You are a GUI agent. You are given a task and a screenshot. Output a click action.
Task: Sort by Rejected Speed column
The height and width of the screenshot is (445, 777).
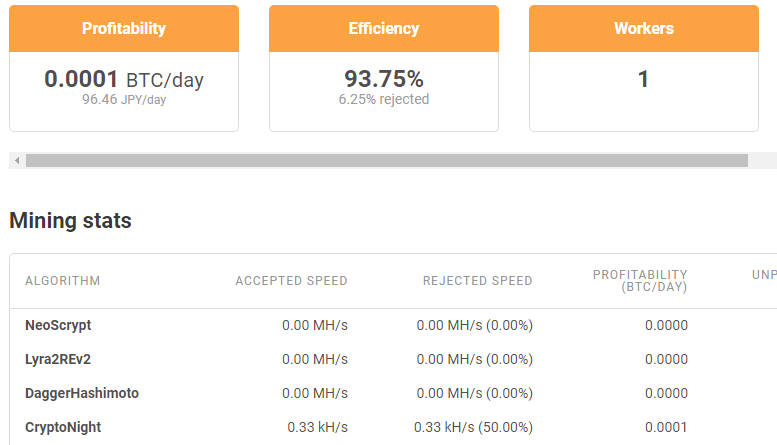pyautogui.click(x=478, y=281)
